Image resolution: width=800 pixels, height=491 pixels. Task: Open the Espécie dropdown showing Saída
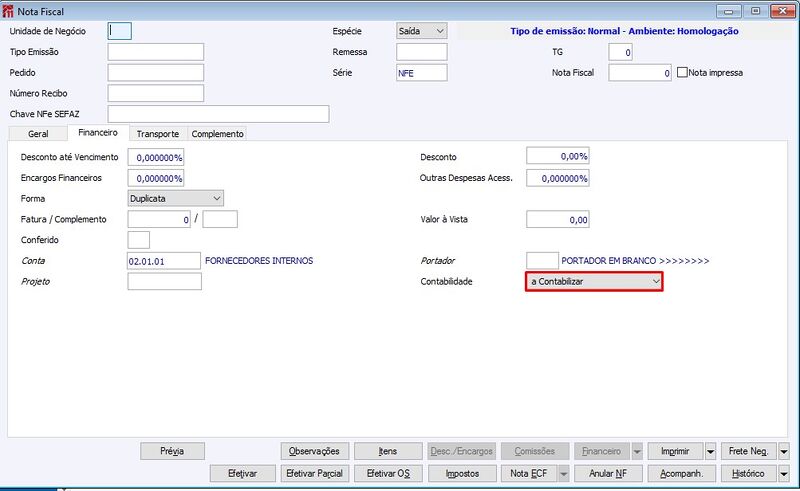[x=421, y=31]
